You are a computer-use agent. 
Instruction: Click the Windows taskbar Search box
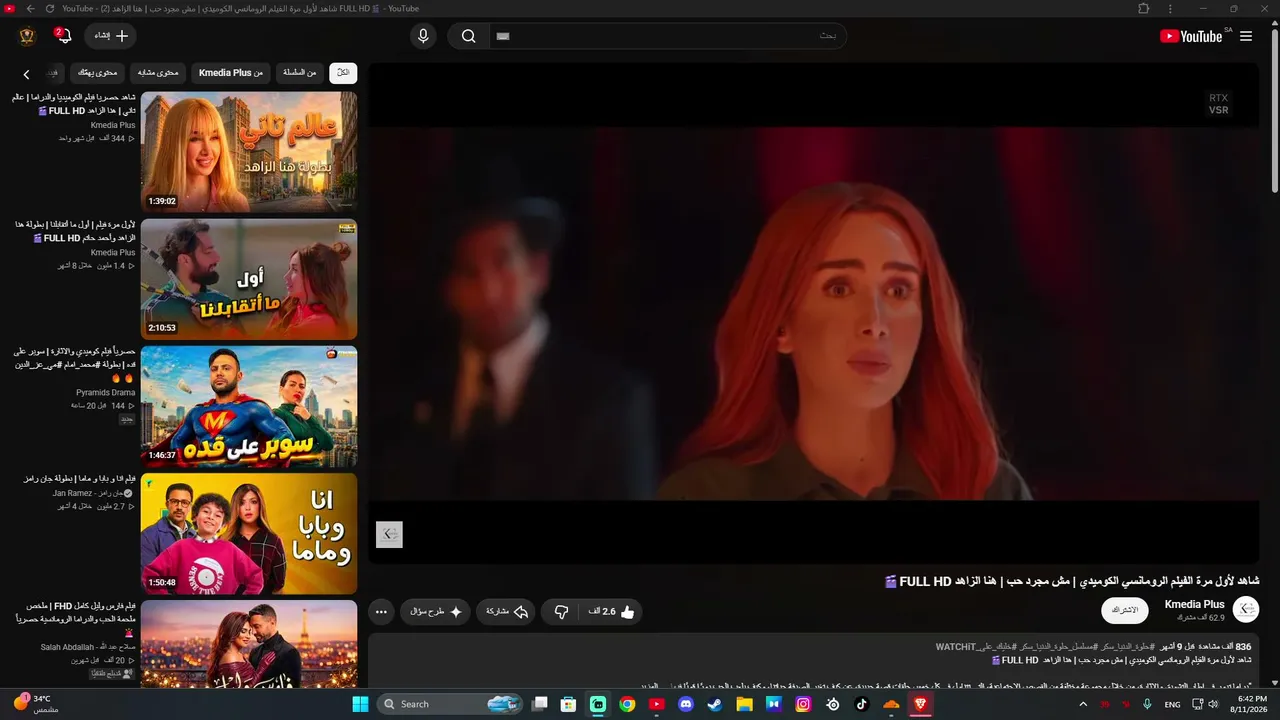click(449, 704)
